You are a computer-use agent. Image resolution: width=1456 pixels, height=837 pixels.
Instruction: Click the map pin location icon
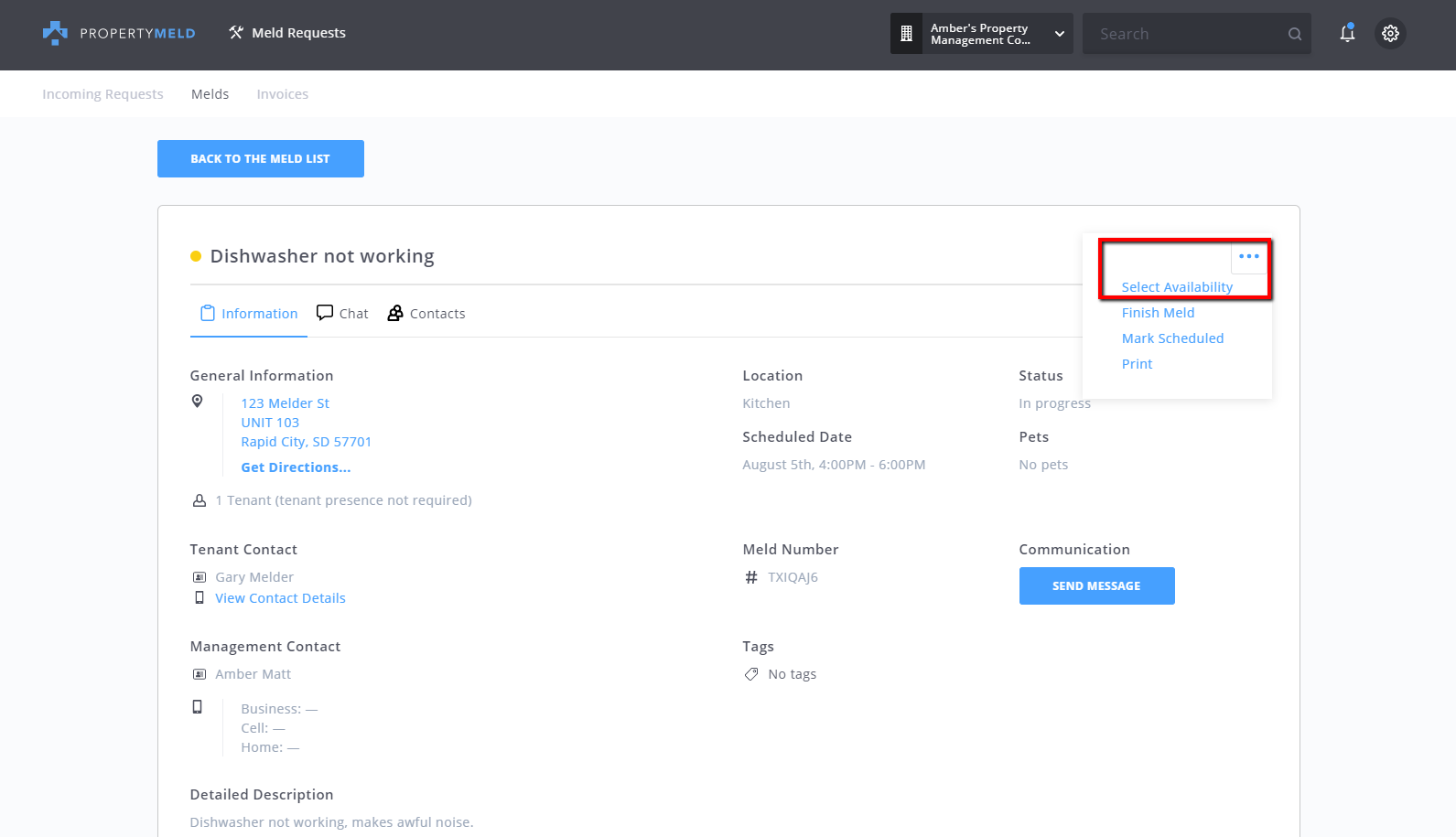coord(198,401)
